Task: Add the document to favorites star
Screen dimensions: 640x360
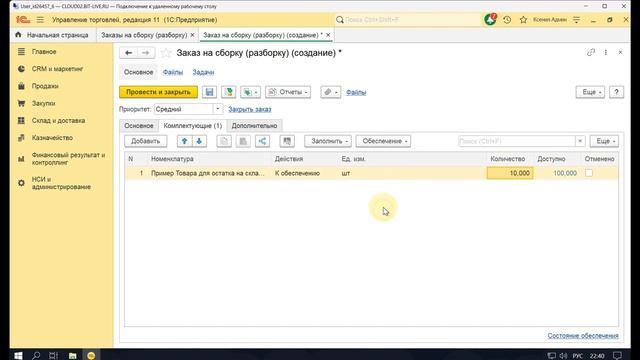Action: (166, 53)
